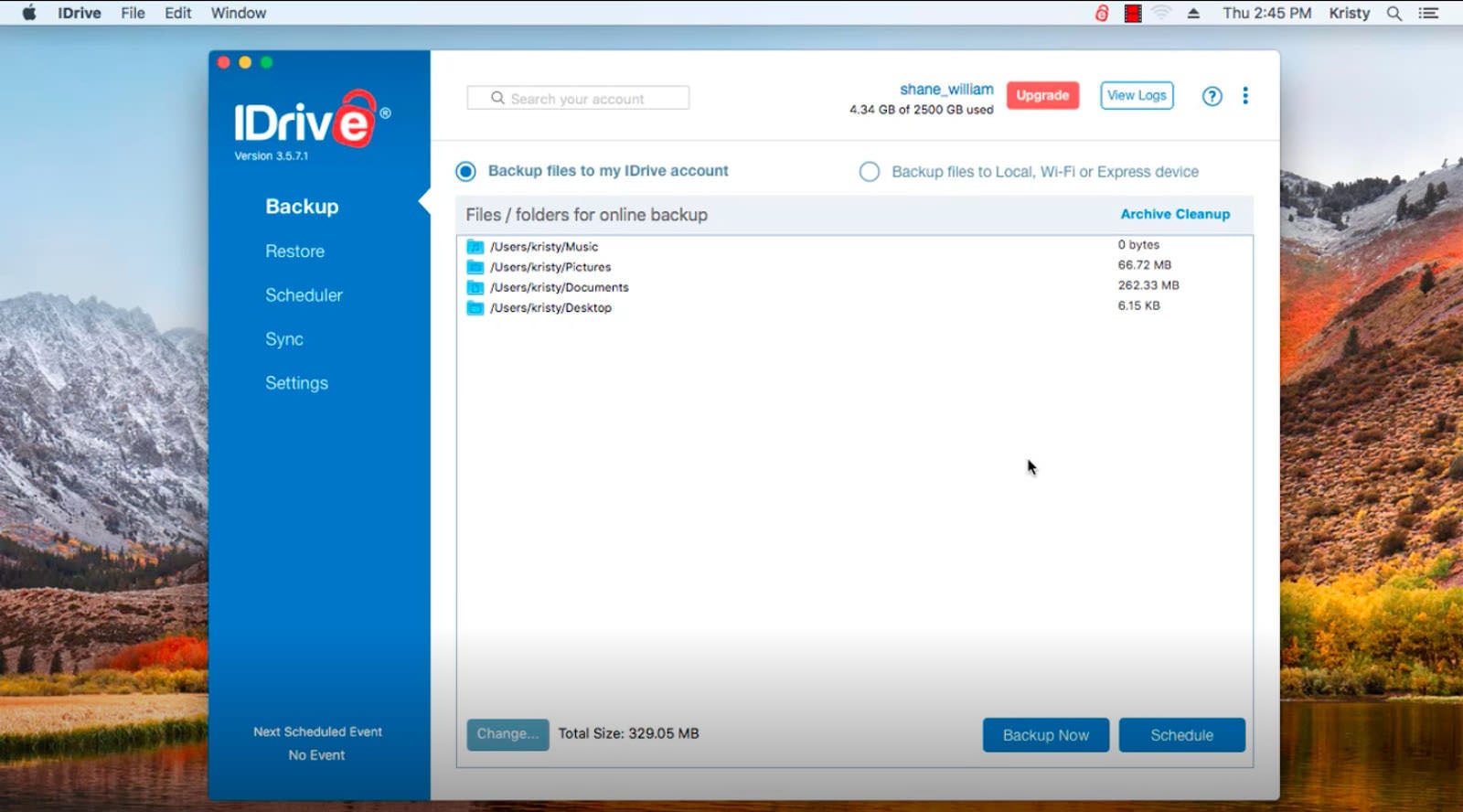
Task: Open the Sync section
Action: 283,339
